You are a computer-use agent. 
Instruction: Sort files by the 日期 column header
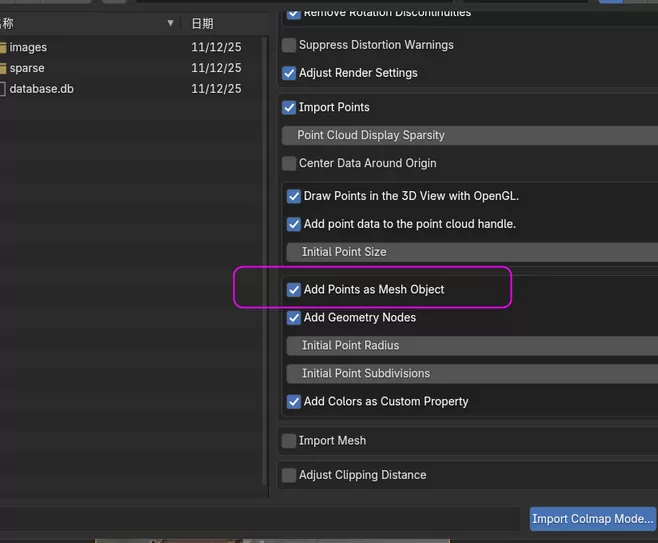pos(202,23)
